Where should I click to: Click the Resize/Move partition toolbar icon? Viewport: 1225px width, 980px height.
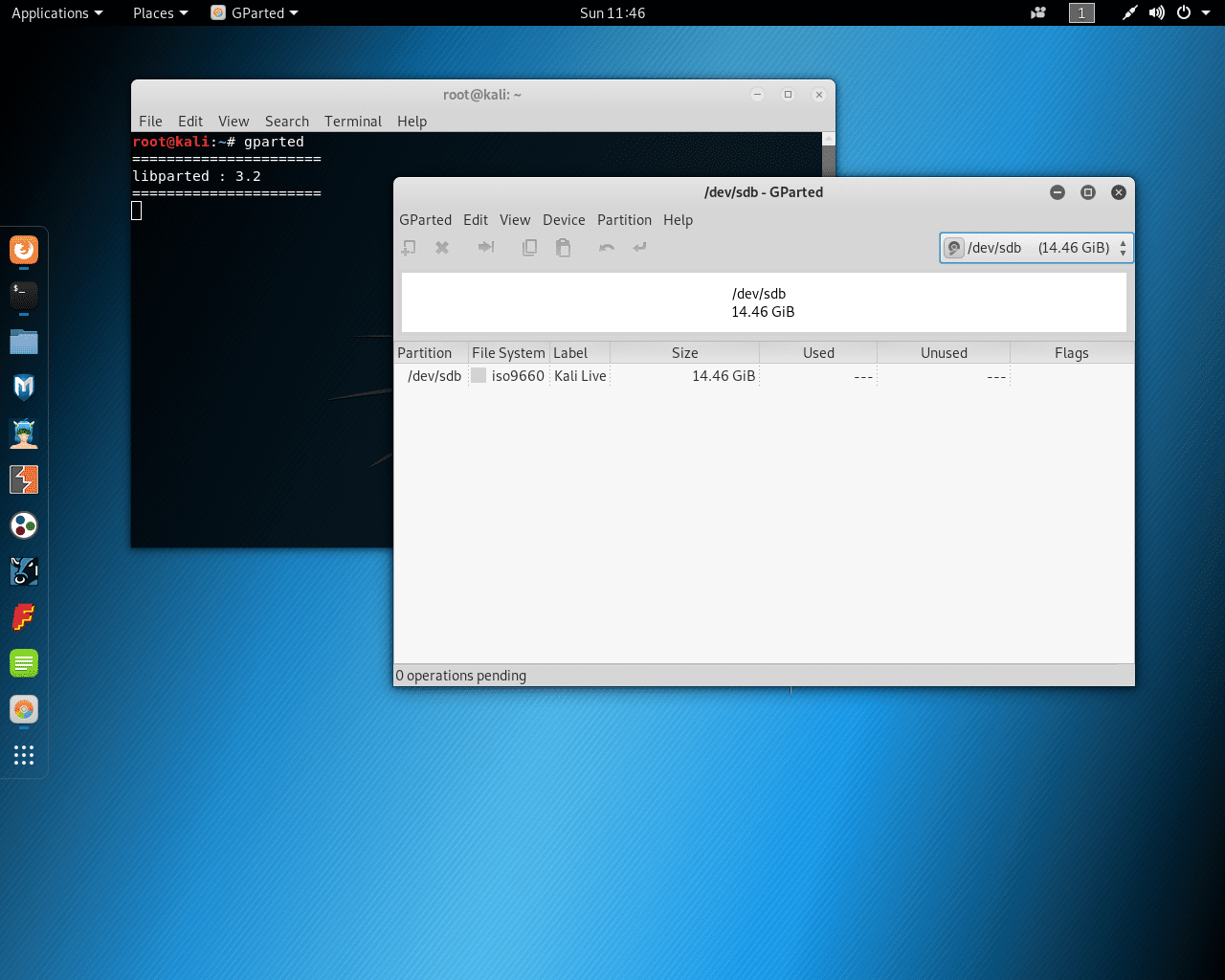[486, 248]
